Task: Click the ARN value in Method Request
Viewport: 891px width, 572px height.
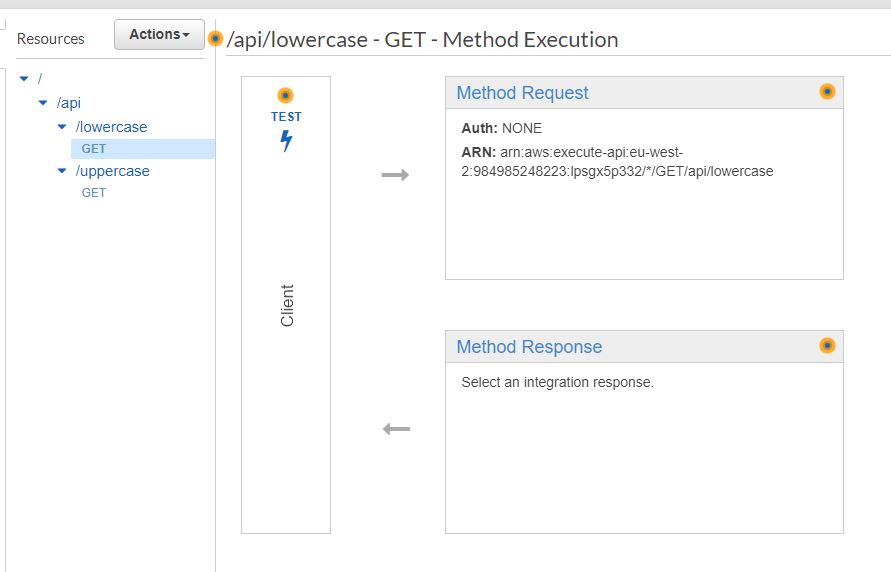Action: click(x=636, y=162)
